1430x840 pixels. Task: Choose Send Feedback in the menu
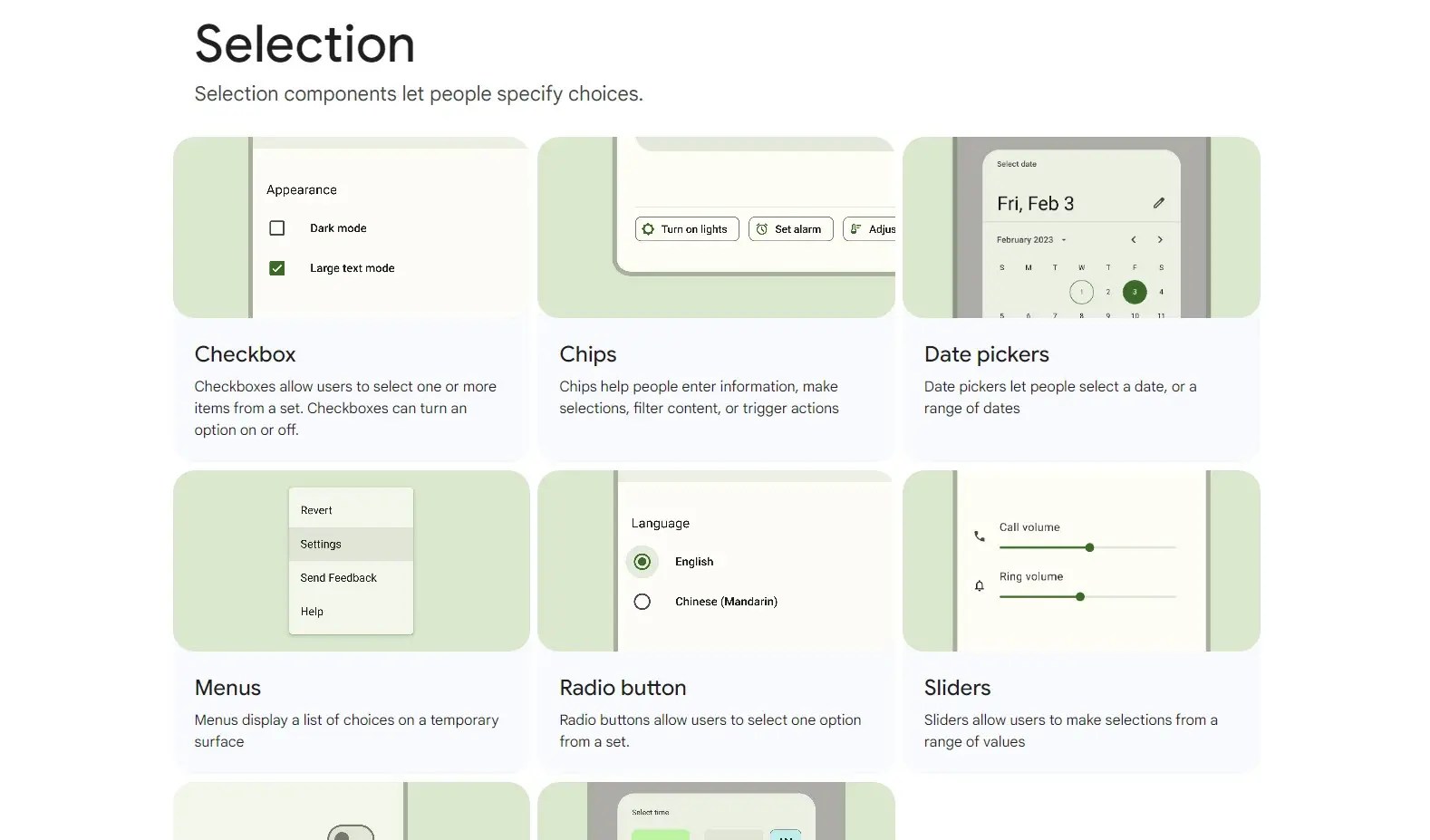(351, 577)
